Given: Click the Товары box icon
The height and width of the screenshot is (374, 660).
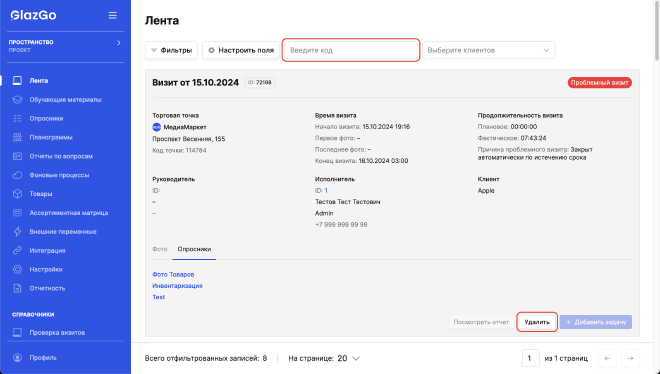Looking at the screenshot, I should coord(17,194).
